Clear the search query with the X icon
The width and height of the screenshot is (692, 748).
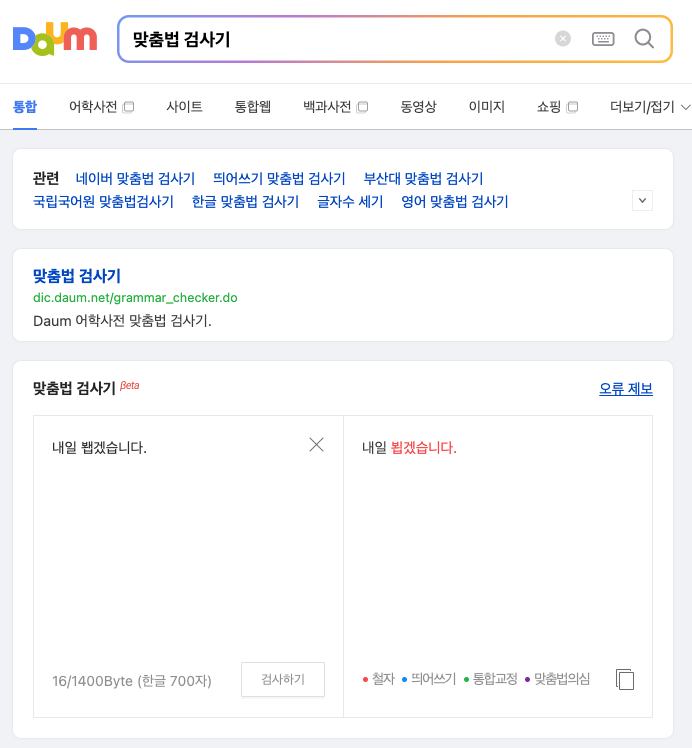[563, 39]
